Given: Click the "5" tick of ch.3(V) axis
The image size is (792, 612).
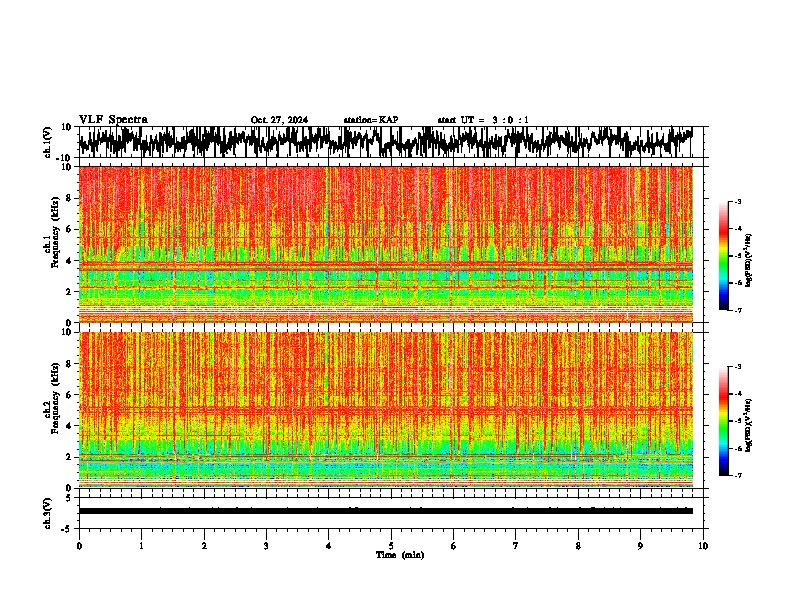Looking at the screenshot, I should [x=69, y=498].
